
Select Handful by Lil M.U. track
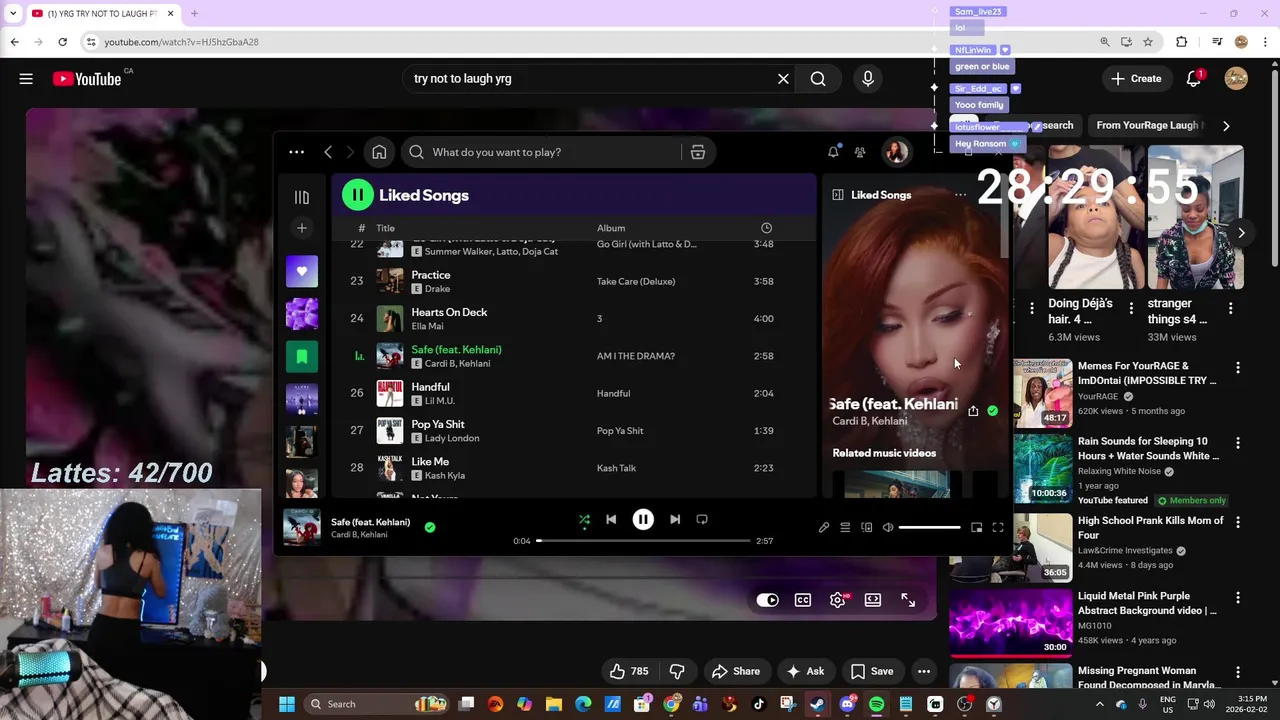pyautogui.click(x=573, y=393)
